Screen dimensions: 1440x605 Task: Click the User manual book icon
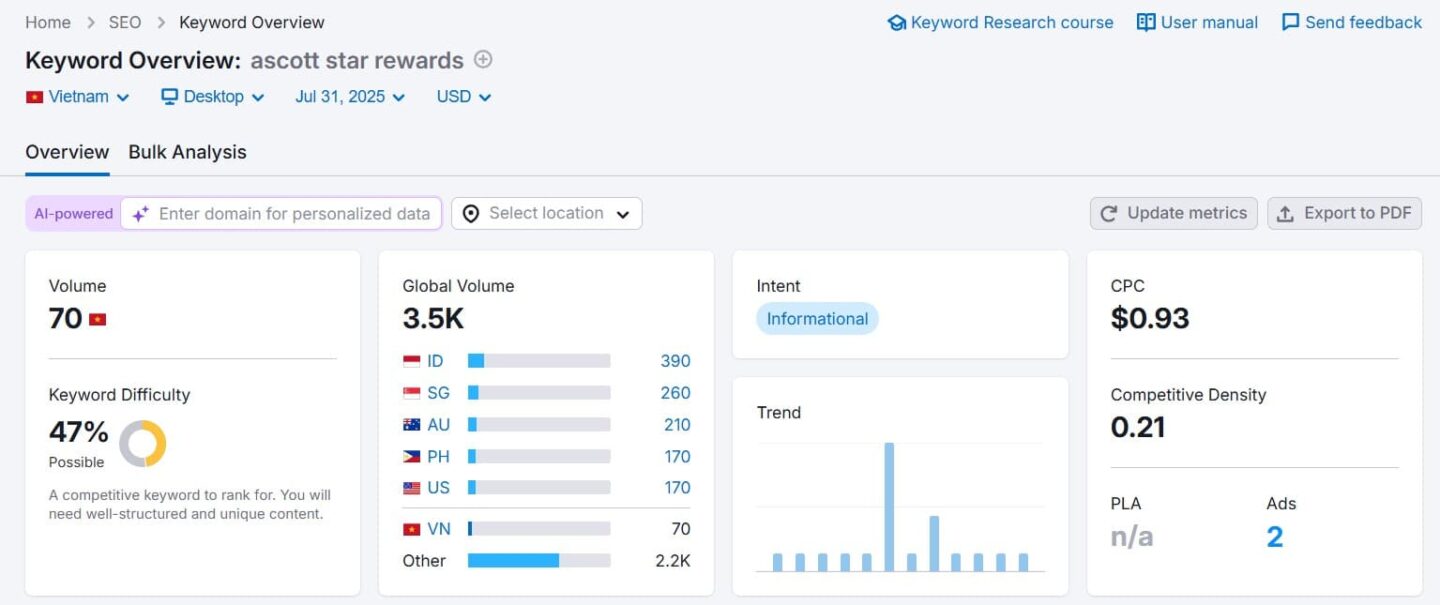pyautogui.click(x=1146, y=22)
